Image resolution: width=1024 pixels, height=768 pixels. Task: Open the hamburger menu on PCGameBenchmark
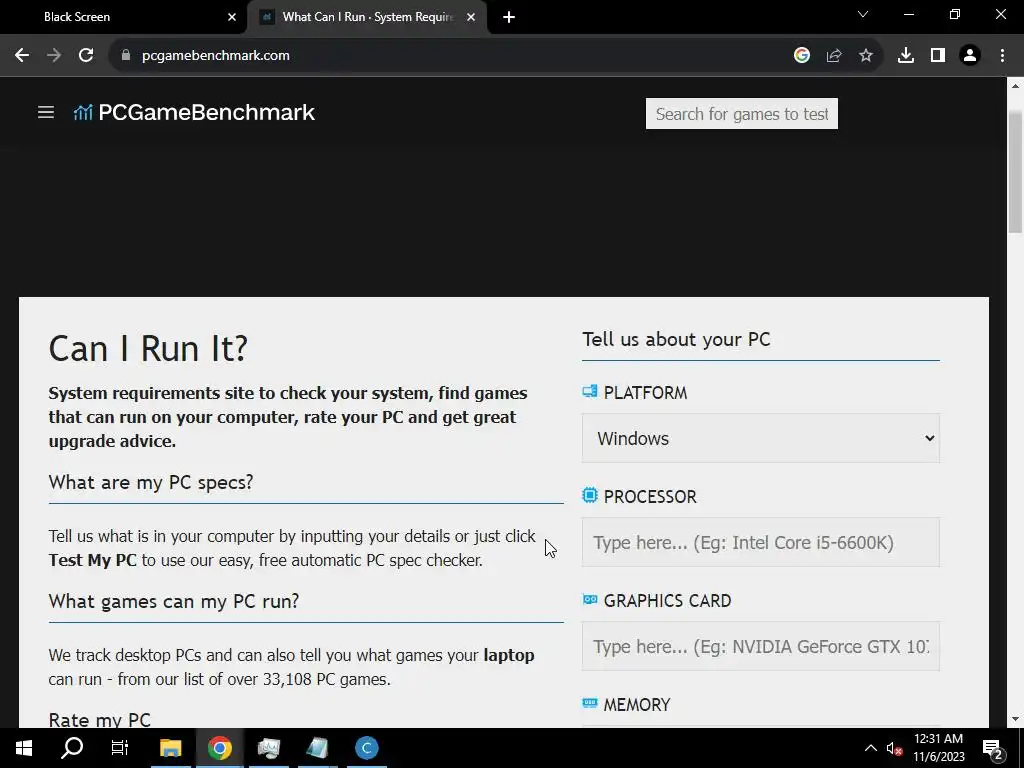tap(46, 112)
